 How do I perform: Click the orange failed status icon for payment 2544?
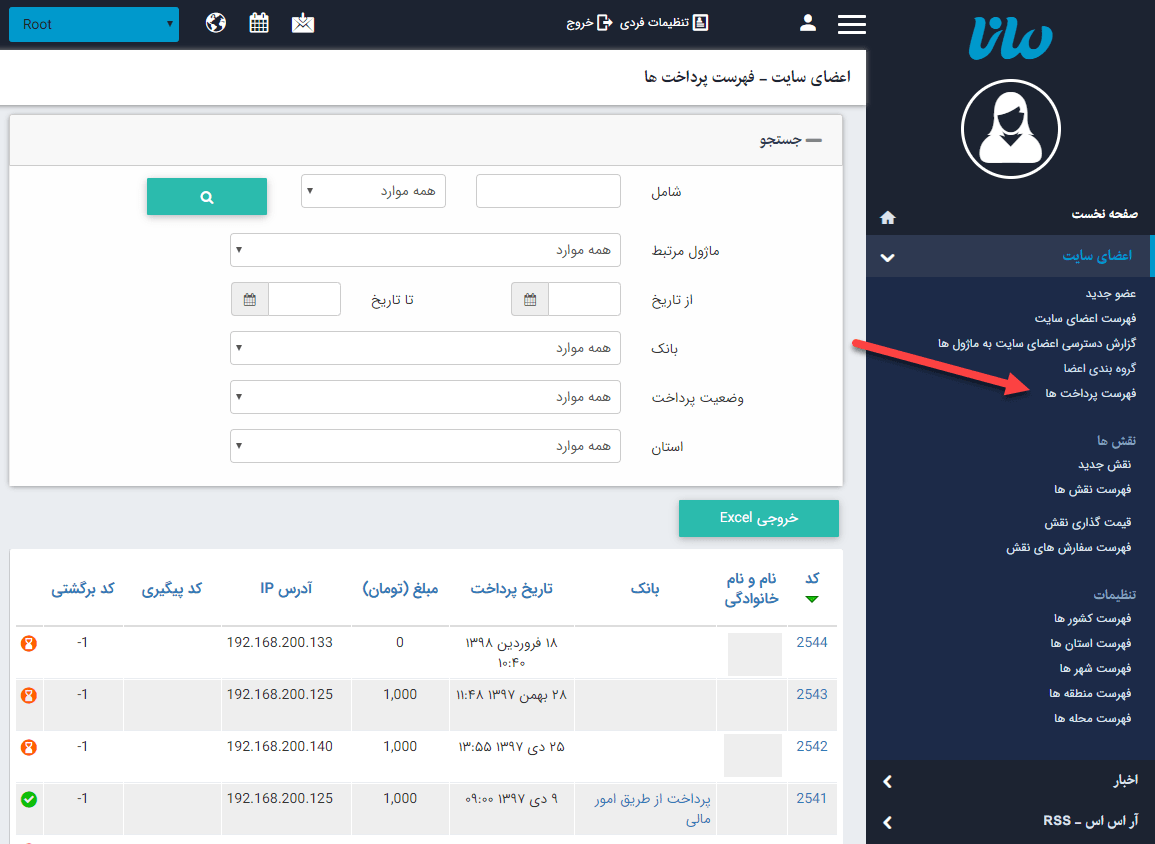(x=29, y=643)
